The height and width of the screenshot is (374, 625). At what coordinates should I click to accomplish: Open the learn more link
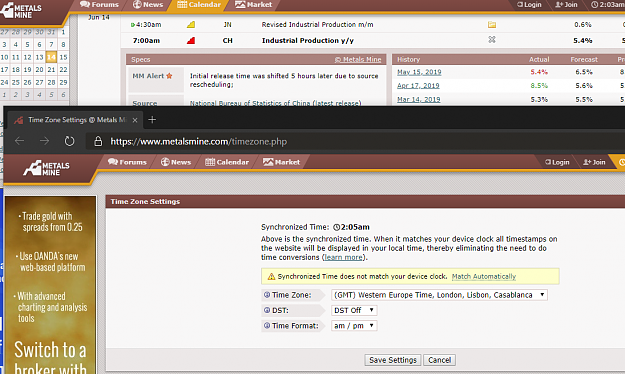pos(343,258)
